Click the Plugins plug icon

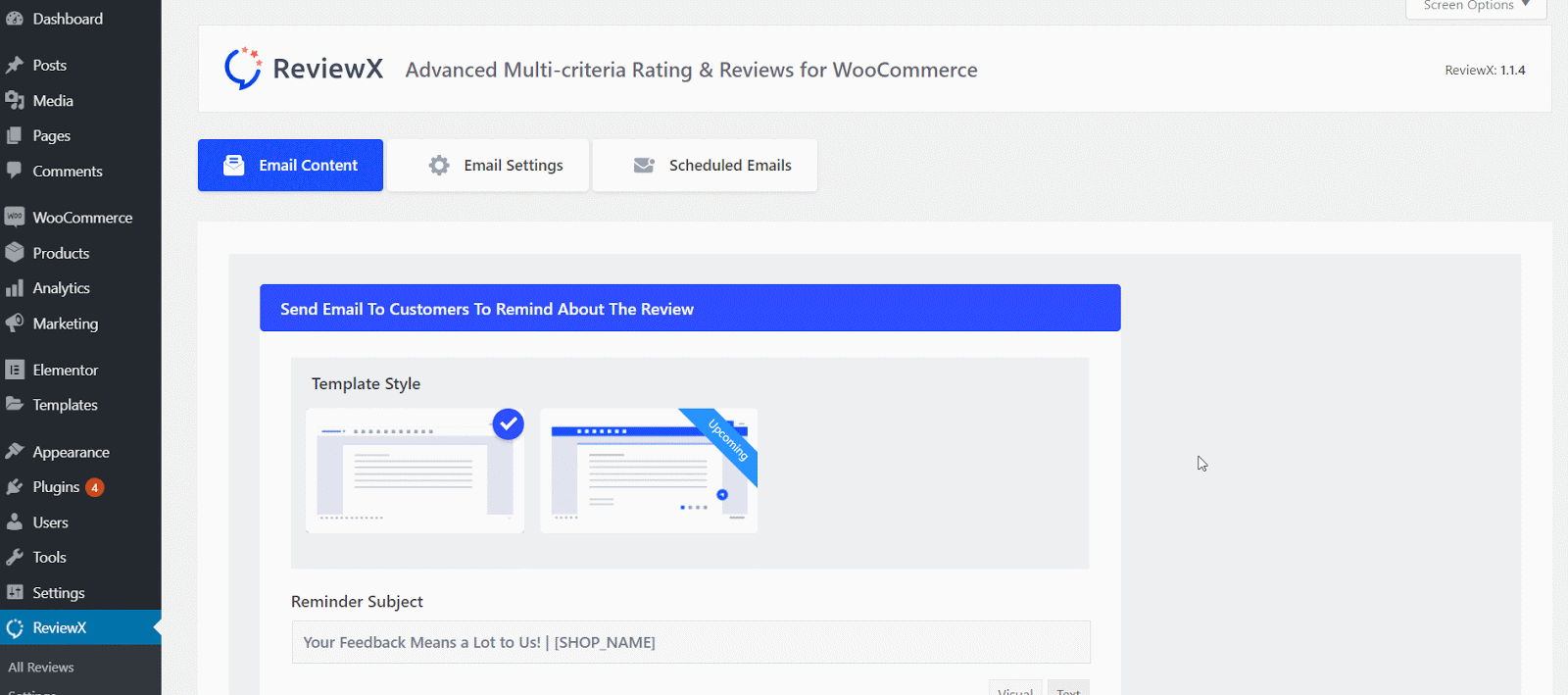tap(15, 486)
